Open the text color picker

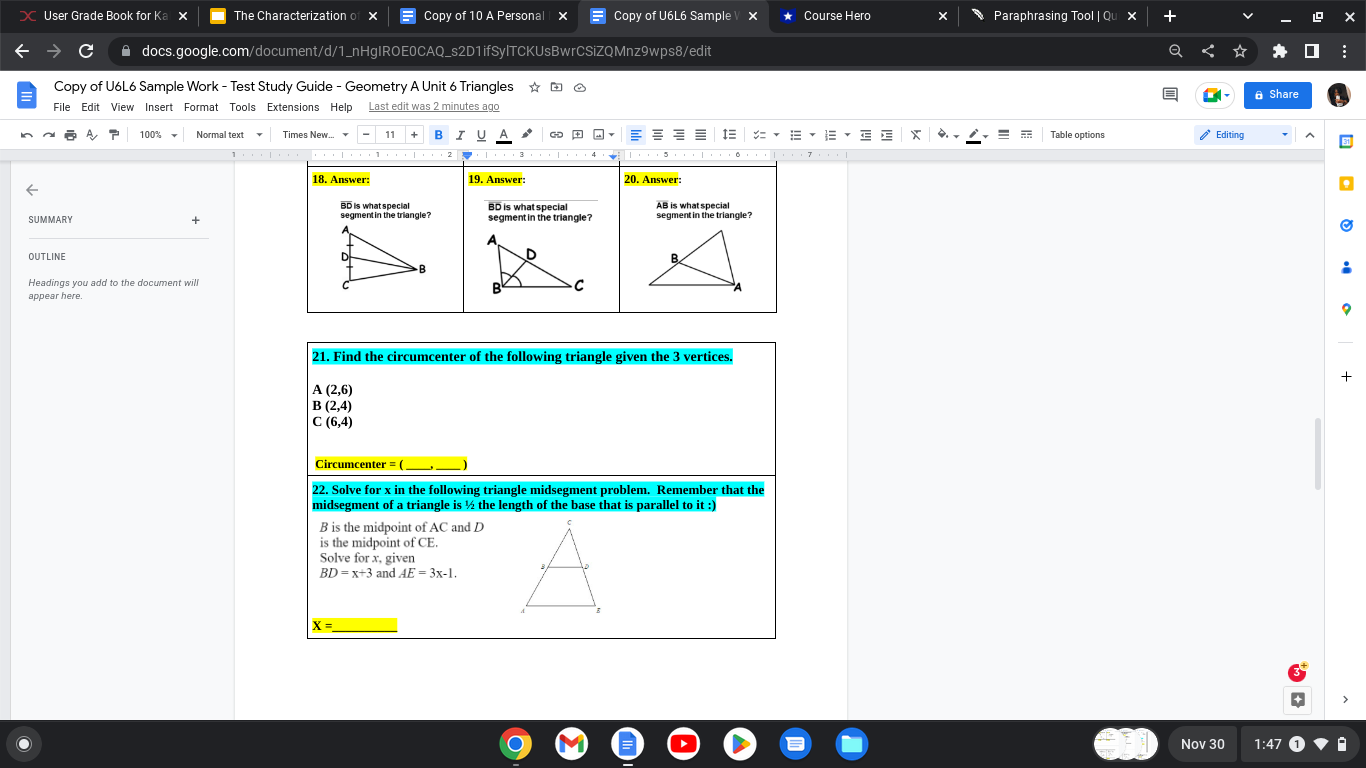(x=503, y=134)
